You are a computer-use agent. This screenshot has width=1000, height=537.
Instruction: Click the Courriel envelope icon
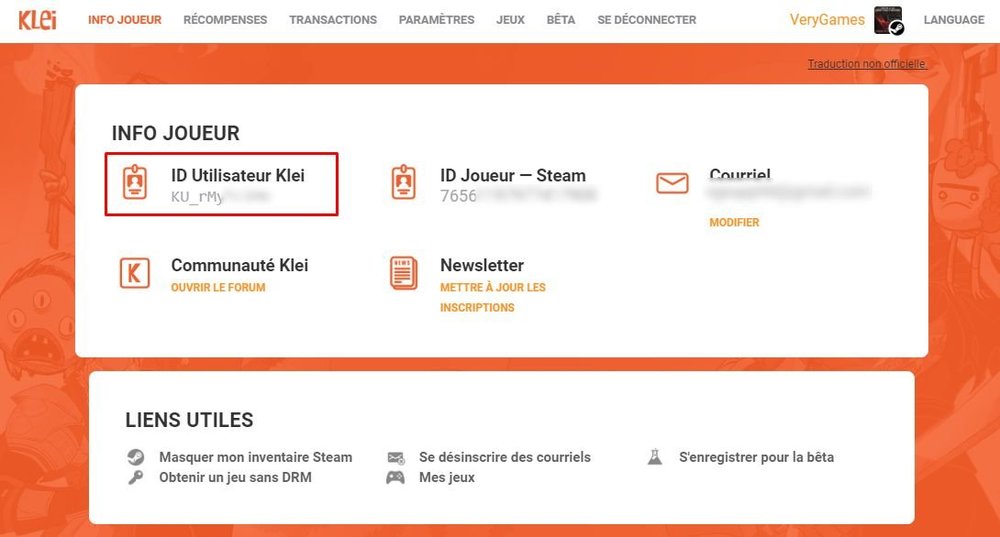[x=672, y=183]
